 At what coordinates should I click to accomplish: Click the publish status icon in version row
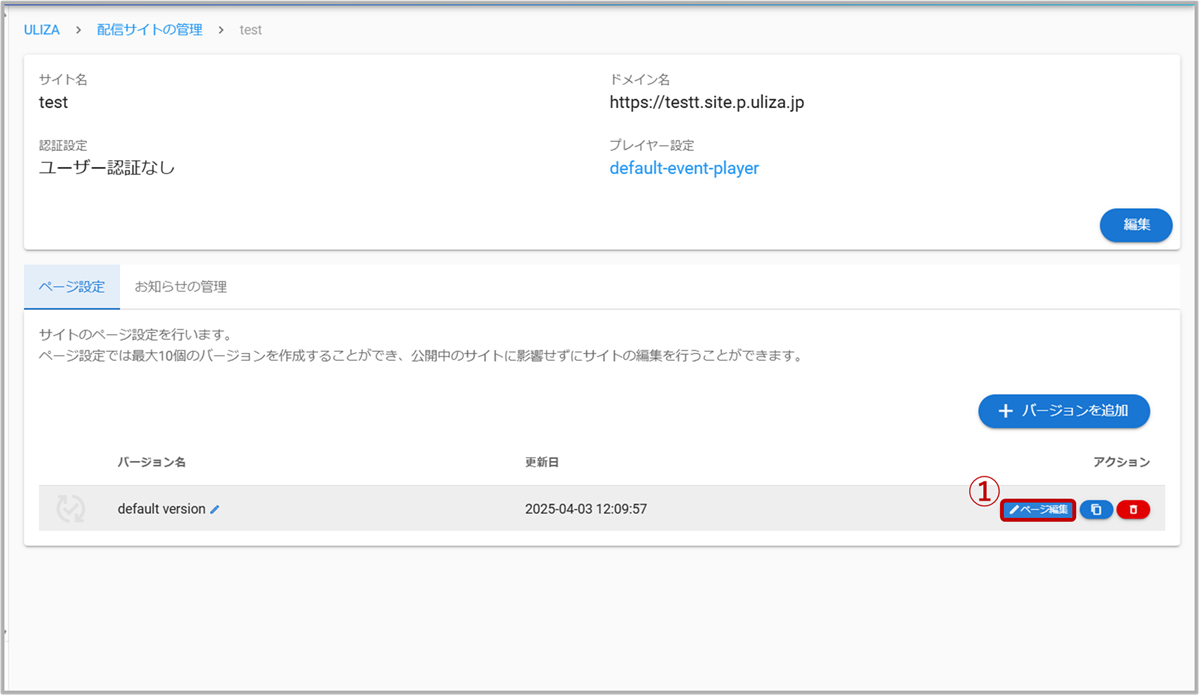tap(71, 509)
